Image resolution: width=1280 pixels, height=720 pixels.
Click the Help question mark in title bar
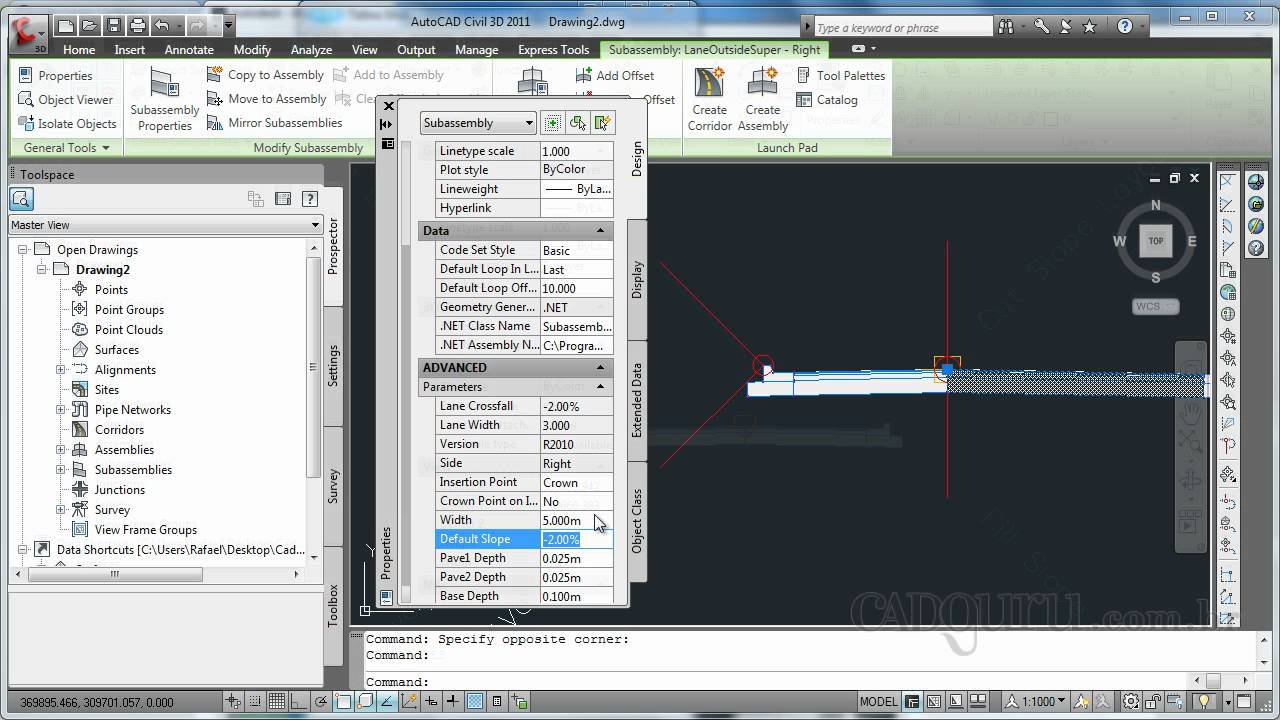click(x=1125, y=27)
